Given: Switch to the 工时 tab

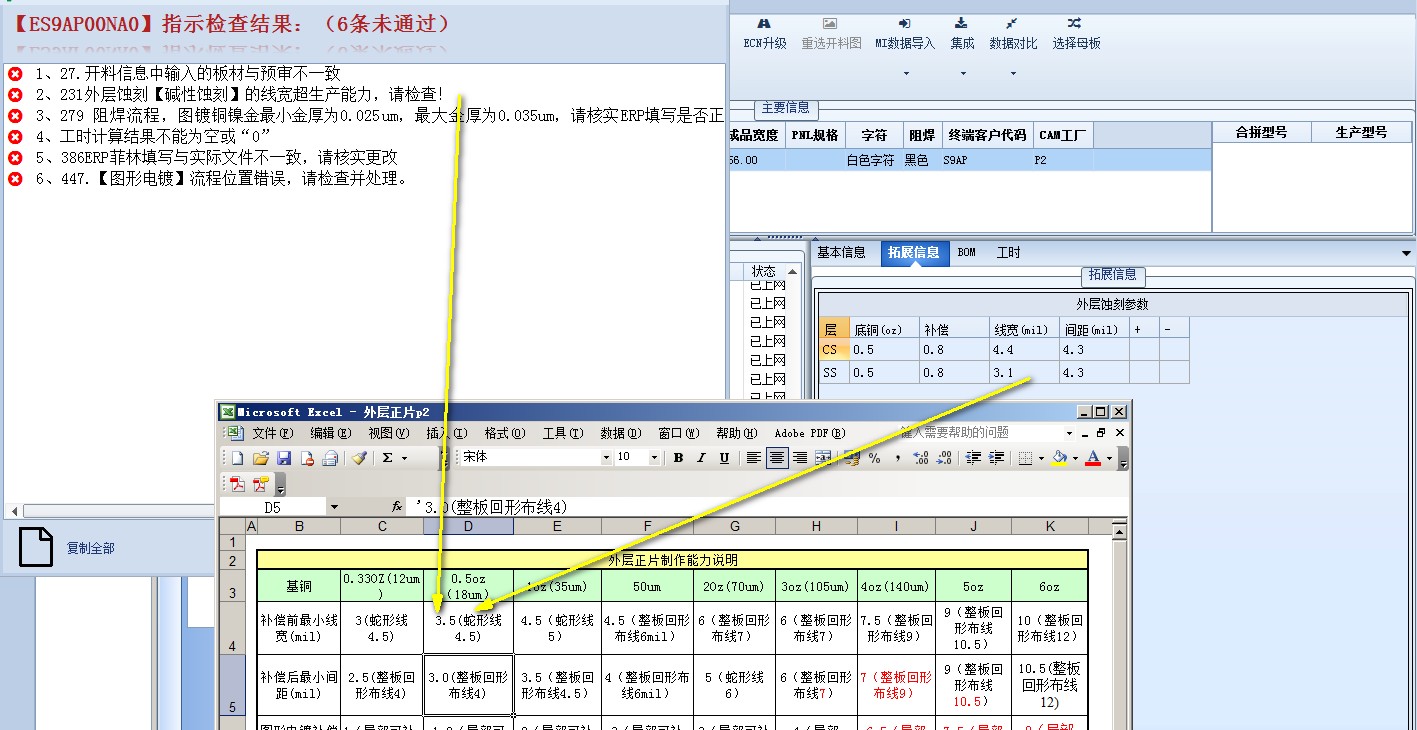Looking at the screenshot, I should [1009, 253].
